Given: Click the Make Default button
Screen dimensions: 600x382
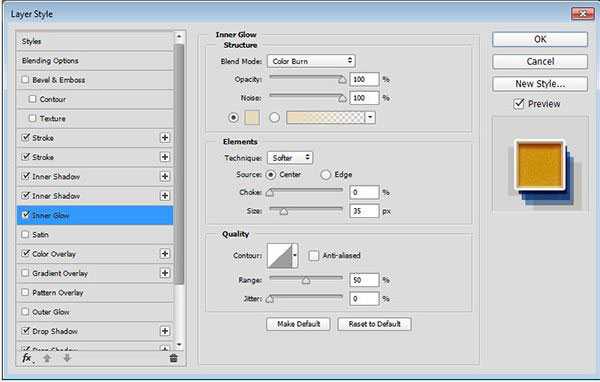Looking at the screenshot, I should [x=298, y=324].
